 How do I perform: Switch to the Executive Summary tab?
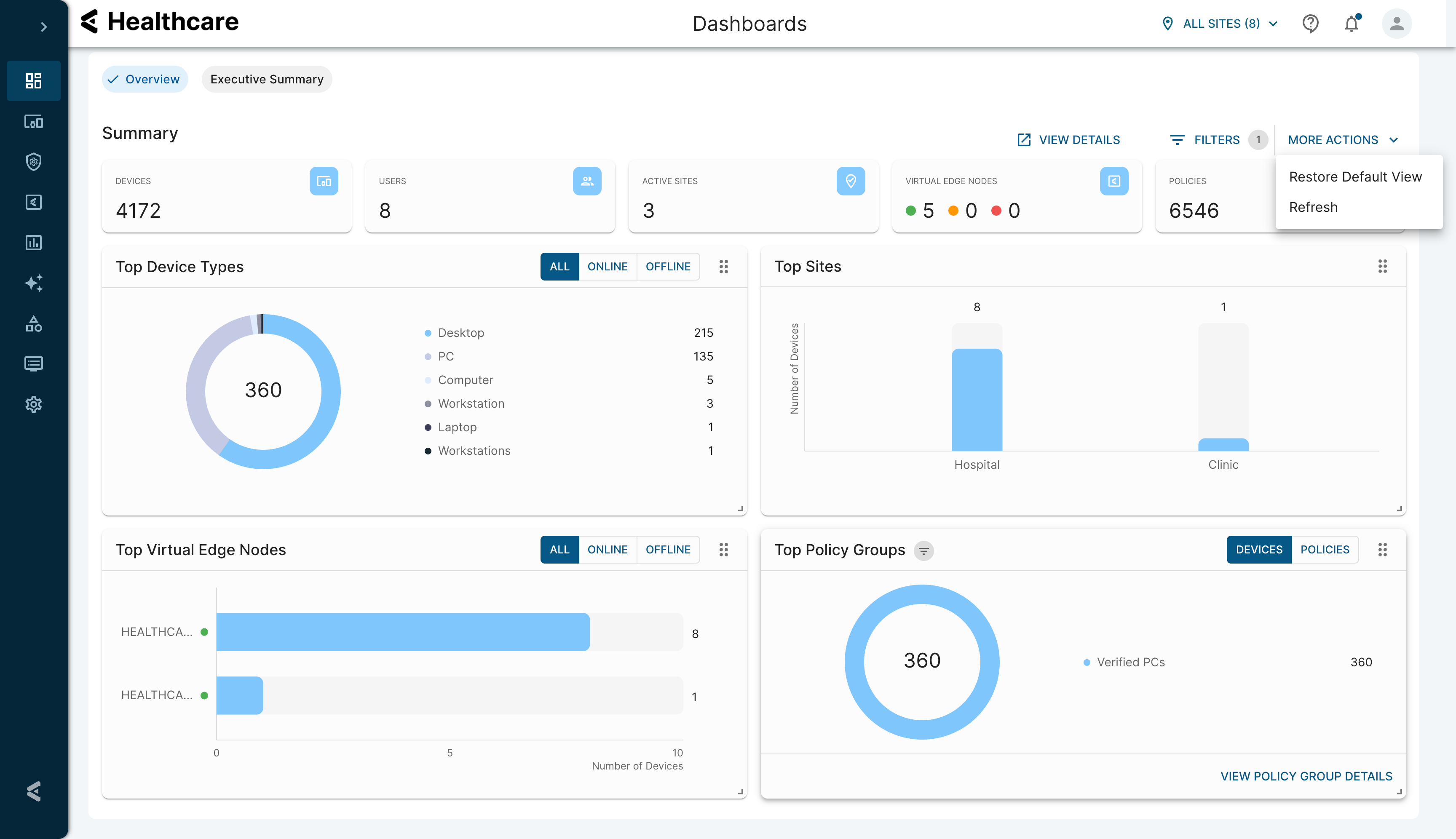click(x=266, y=80)
